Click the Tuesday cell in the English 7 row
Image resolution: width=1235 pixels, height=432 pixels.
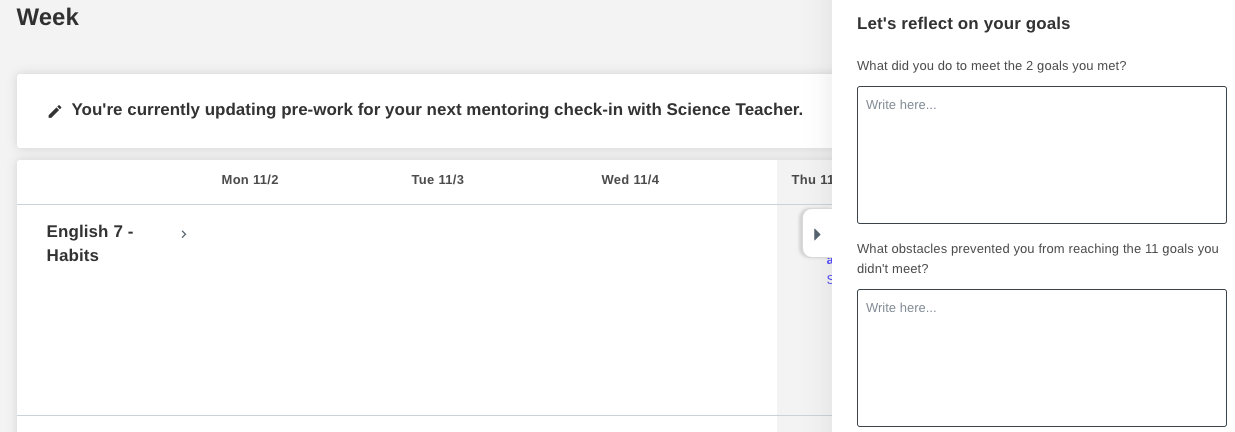(437, 310)
